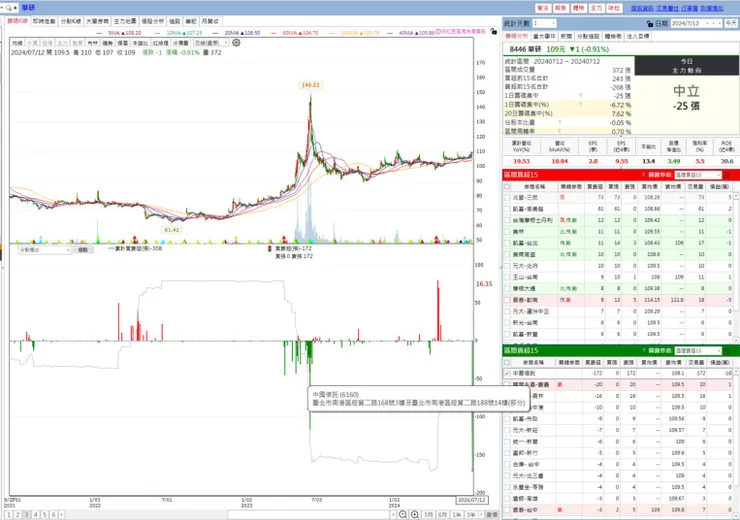Click the chart settings gear icon
Screen dimensions: 740x520
click(x=236, y=42)
